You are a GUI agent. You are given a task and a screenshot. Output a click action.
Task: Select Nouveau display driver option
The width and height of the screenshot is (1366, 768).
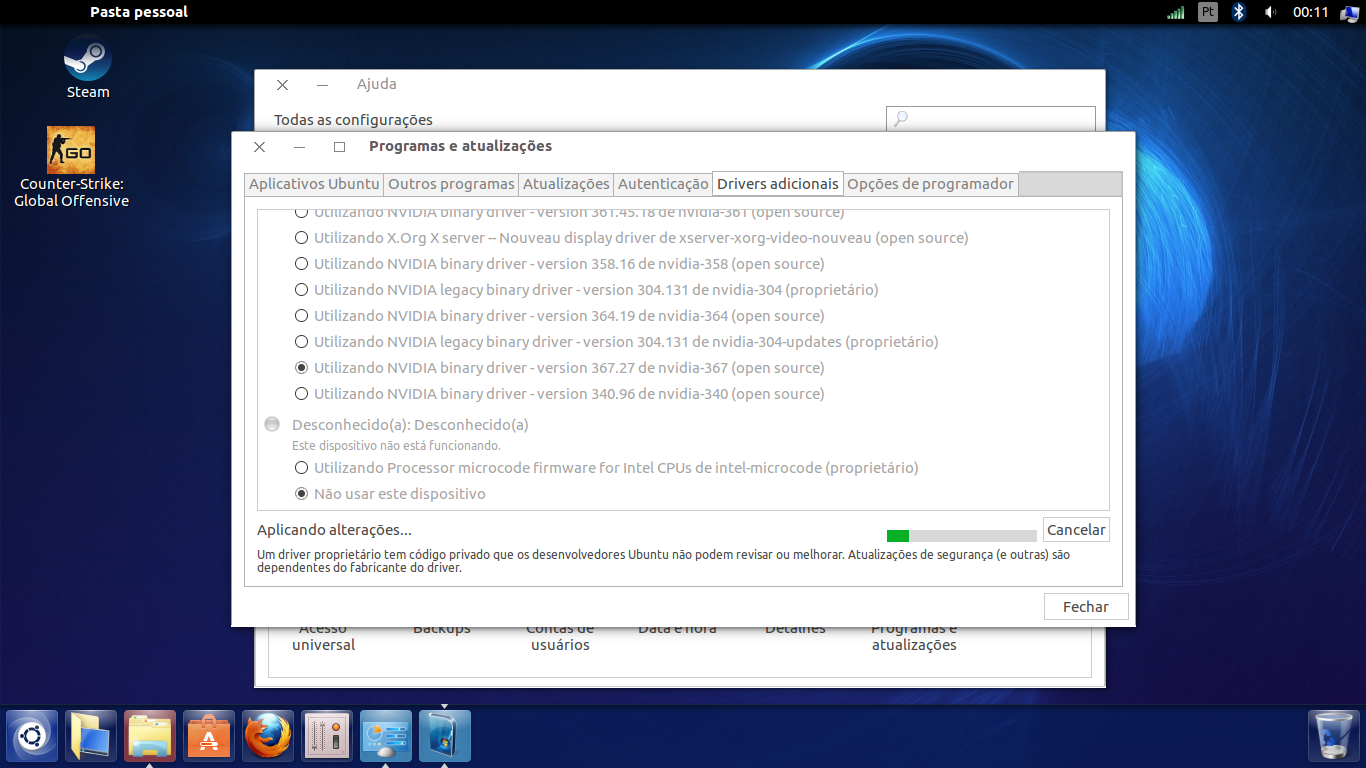[631, 238]
